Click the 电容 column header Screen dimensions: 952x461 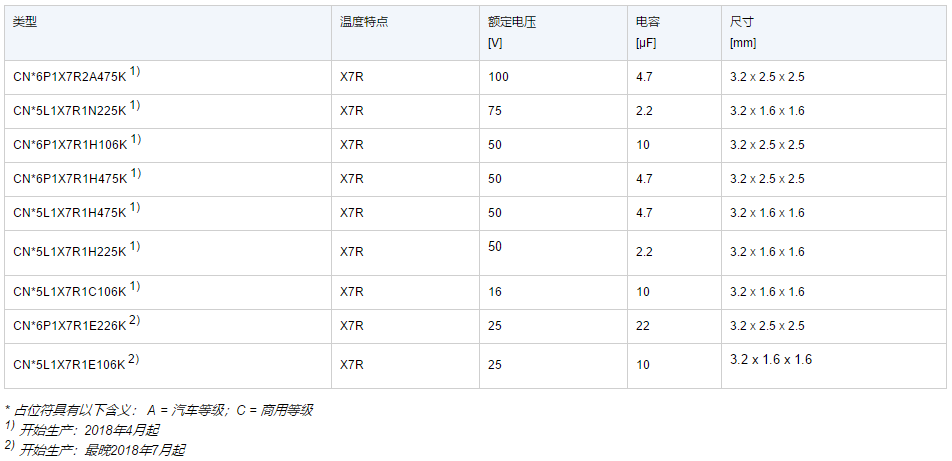pos(648,22)
